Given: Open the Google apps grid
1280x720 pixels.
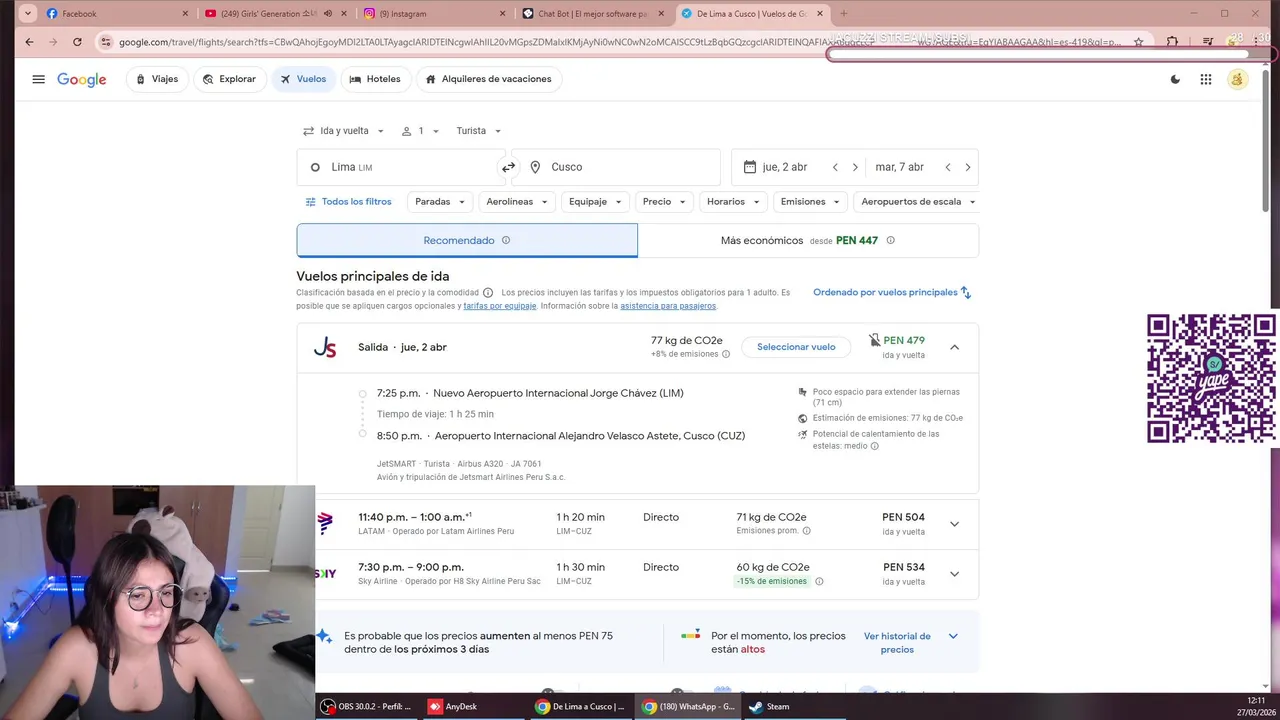Looking at the screenshot, I should click(1206, 79).
